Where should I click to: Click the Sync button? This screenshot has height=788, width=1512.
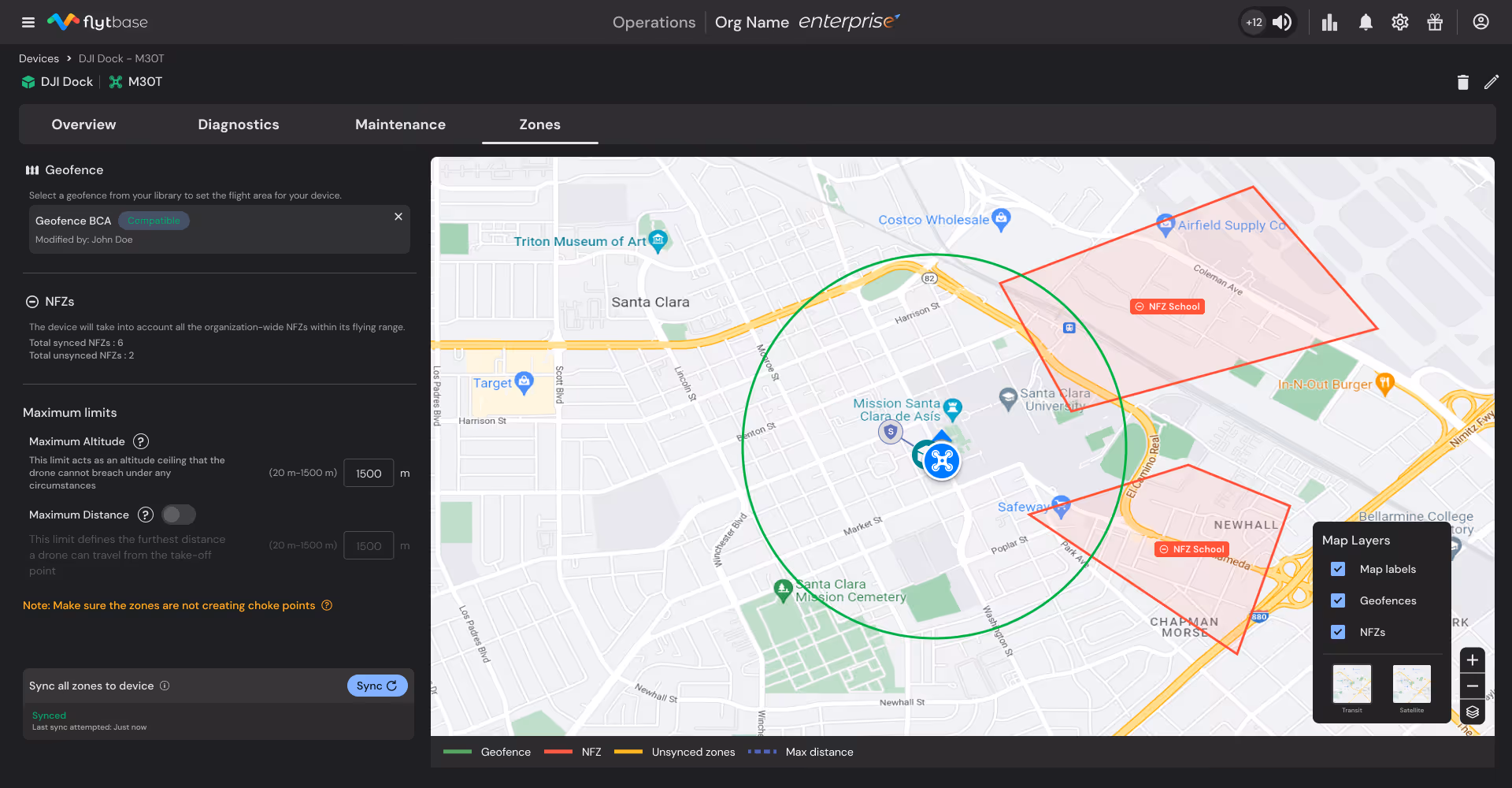(377, 686)
